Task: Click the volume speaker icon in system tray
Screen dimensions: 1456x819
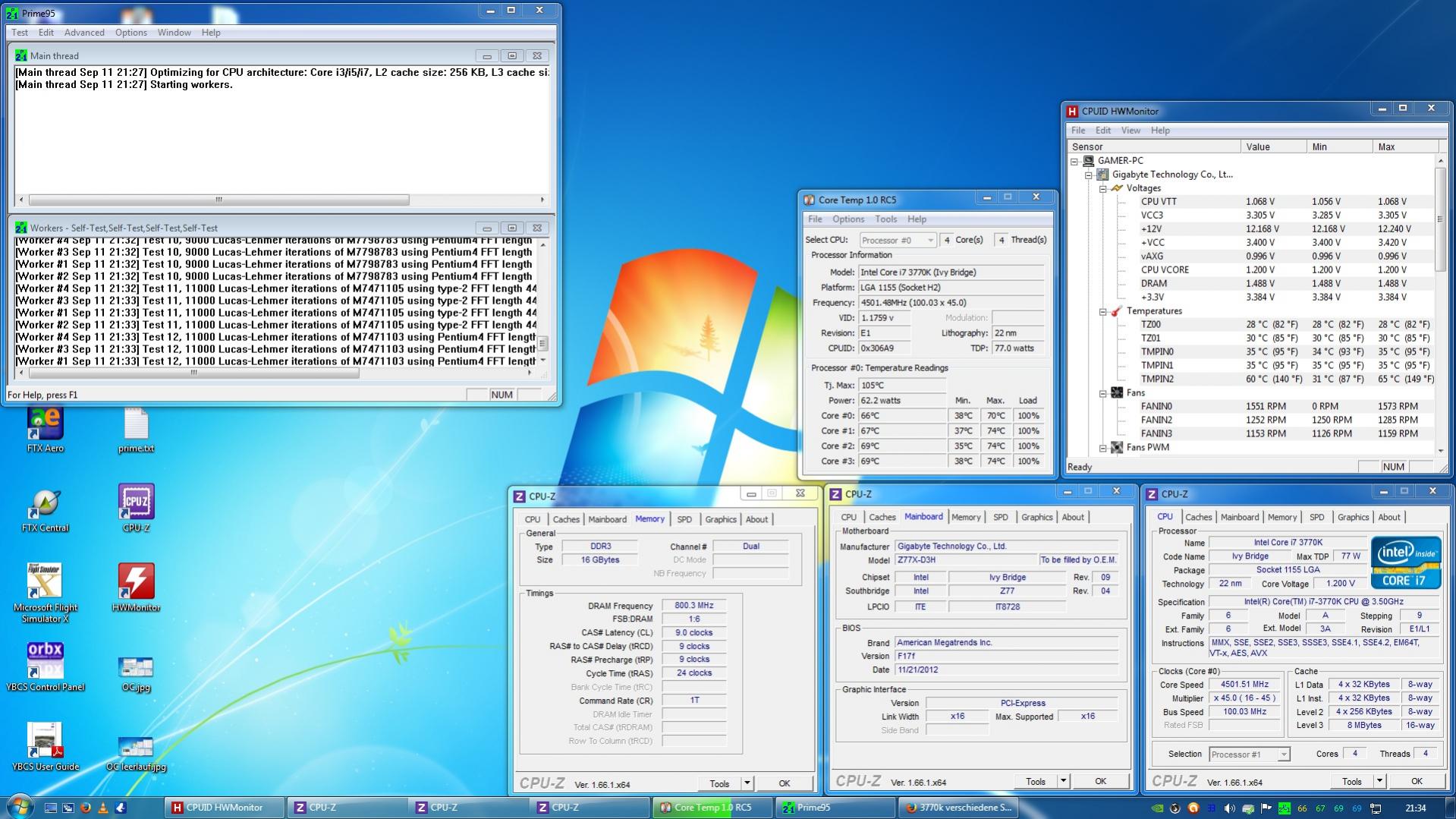Action: tap(1229, 808)
